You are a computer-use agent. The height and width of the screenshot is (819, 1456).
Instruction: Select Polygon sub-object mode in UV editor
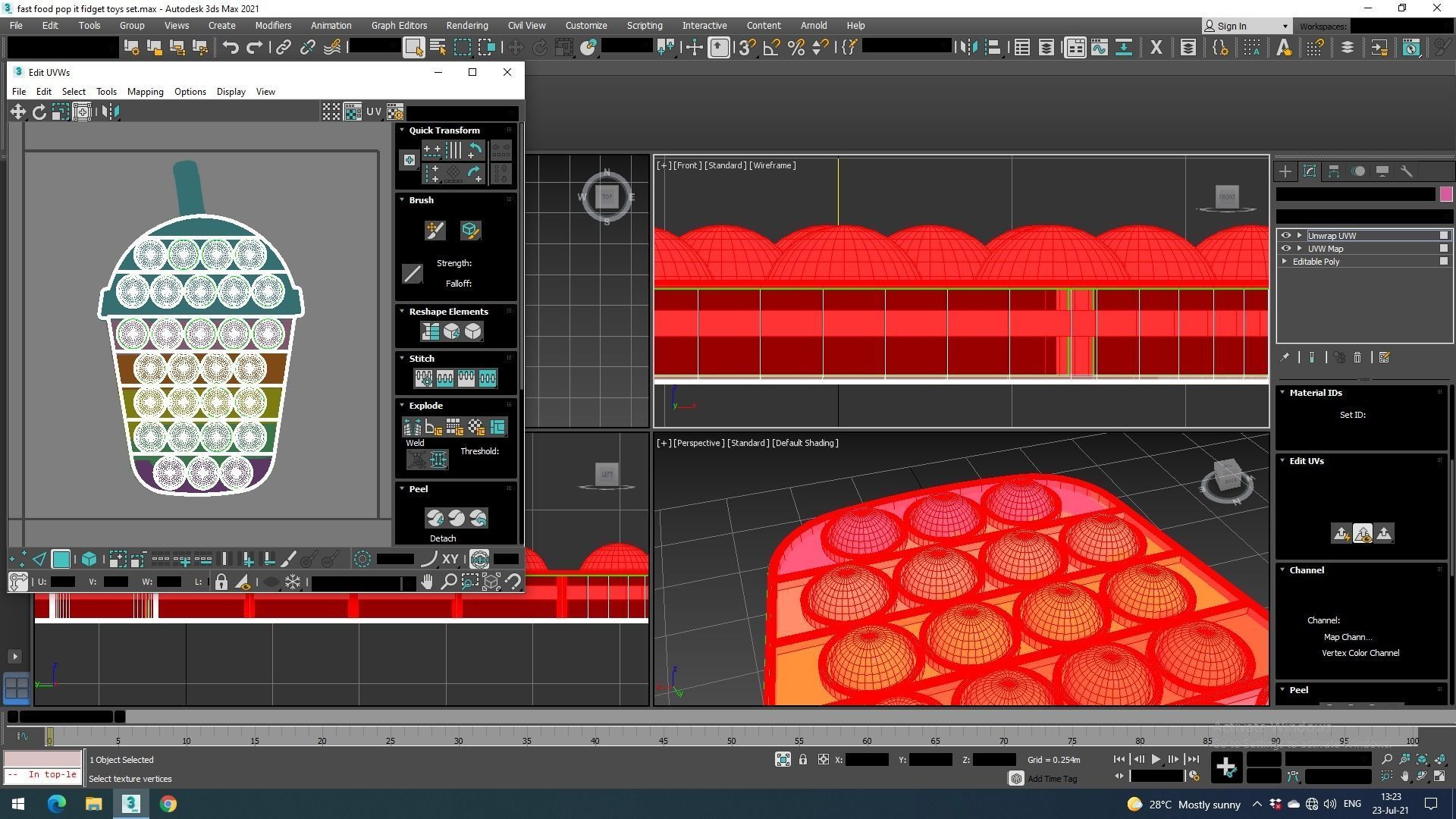tap(61, 560)
